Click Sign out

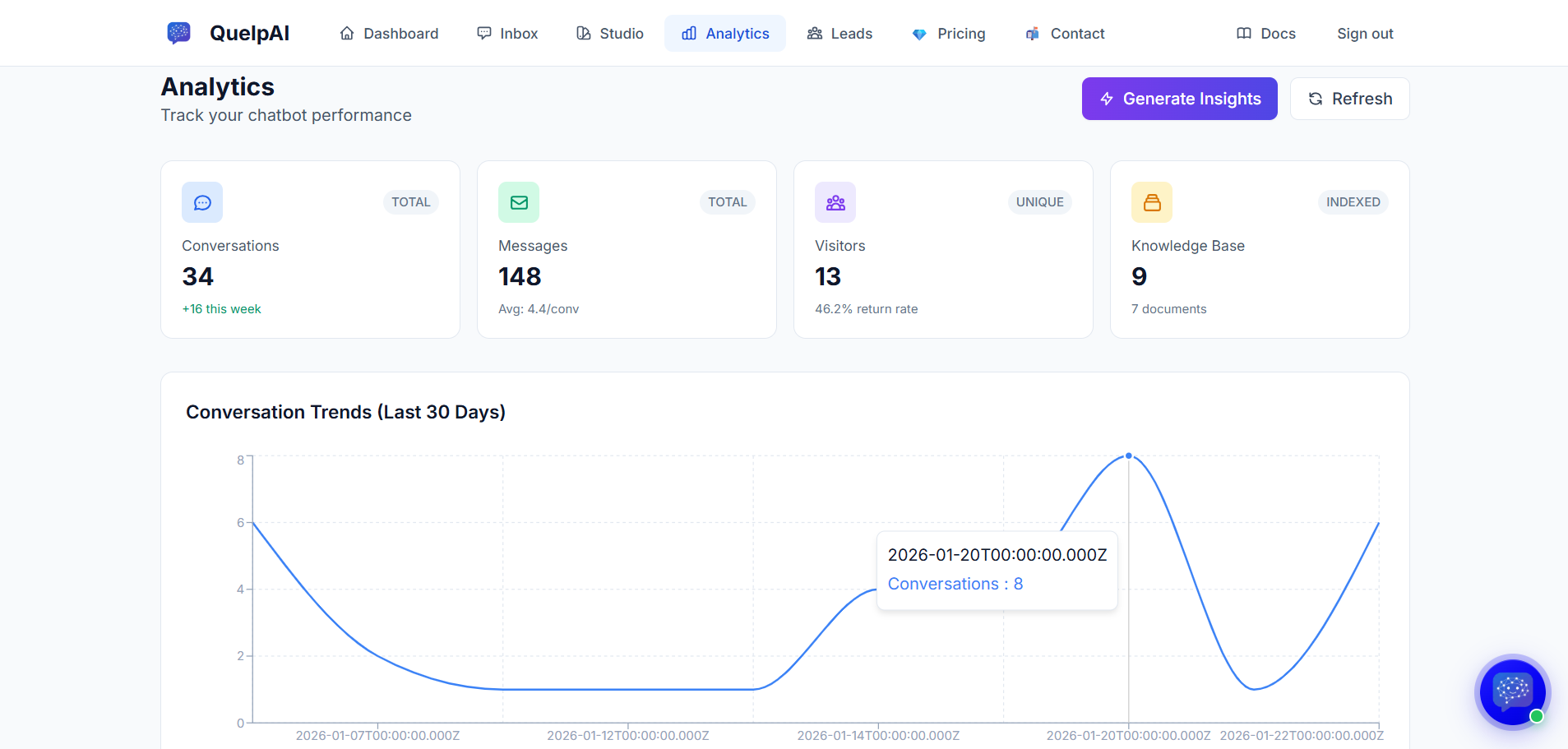(x=1365, y=34)
